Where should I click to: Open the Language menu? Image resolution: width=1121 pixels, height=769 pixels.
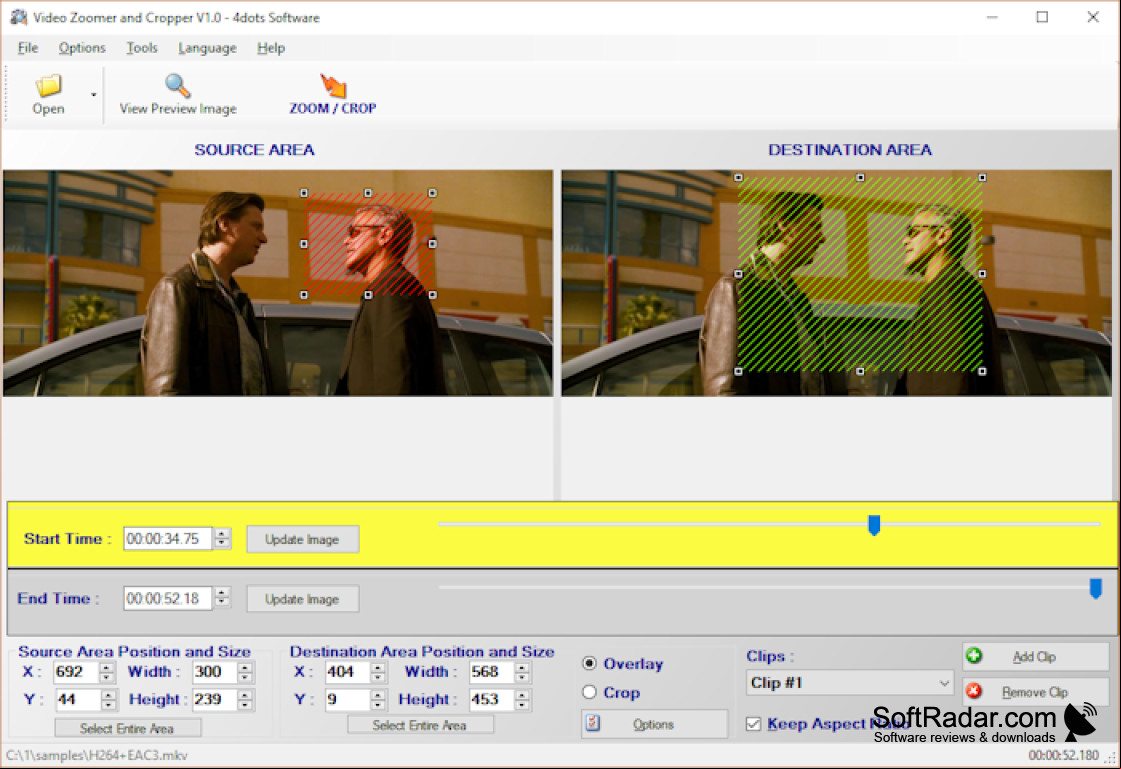pyautogui.click(x=207, y=48)
